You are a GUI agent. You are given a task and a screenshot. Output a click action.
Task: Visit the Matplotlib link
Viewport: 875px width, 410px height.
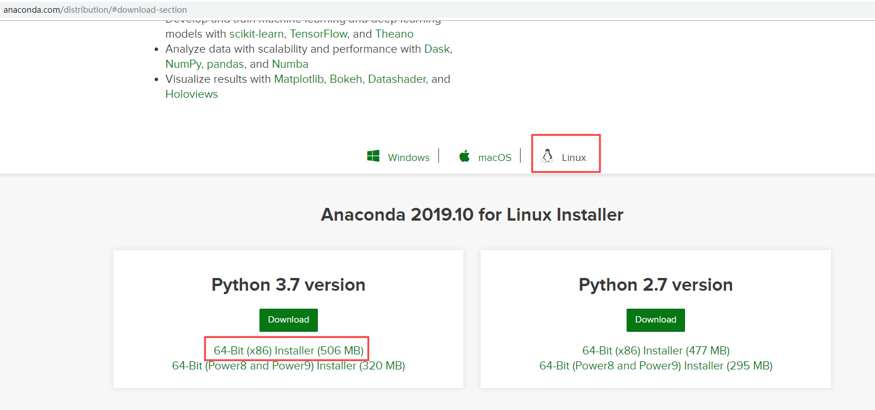[x=299, y=79]
